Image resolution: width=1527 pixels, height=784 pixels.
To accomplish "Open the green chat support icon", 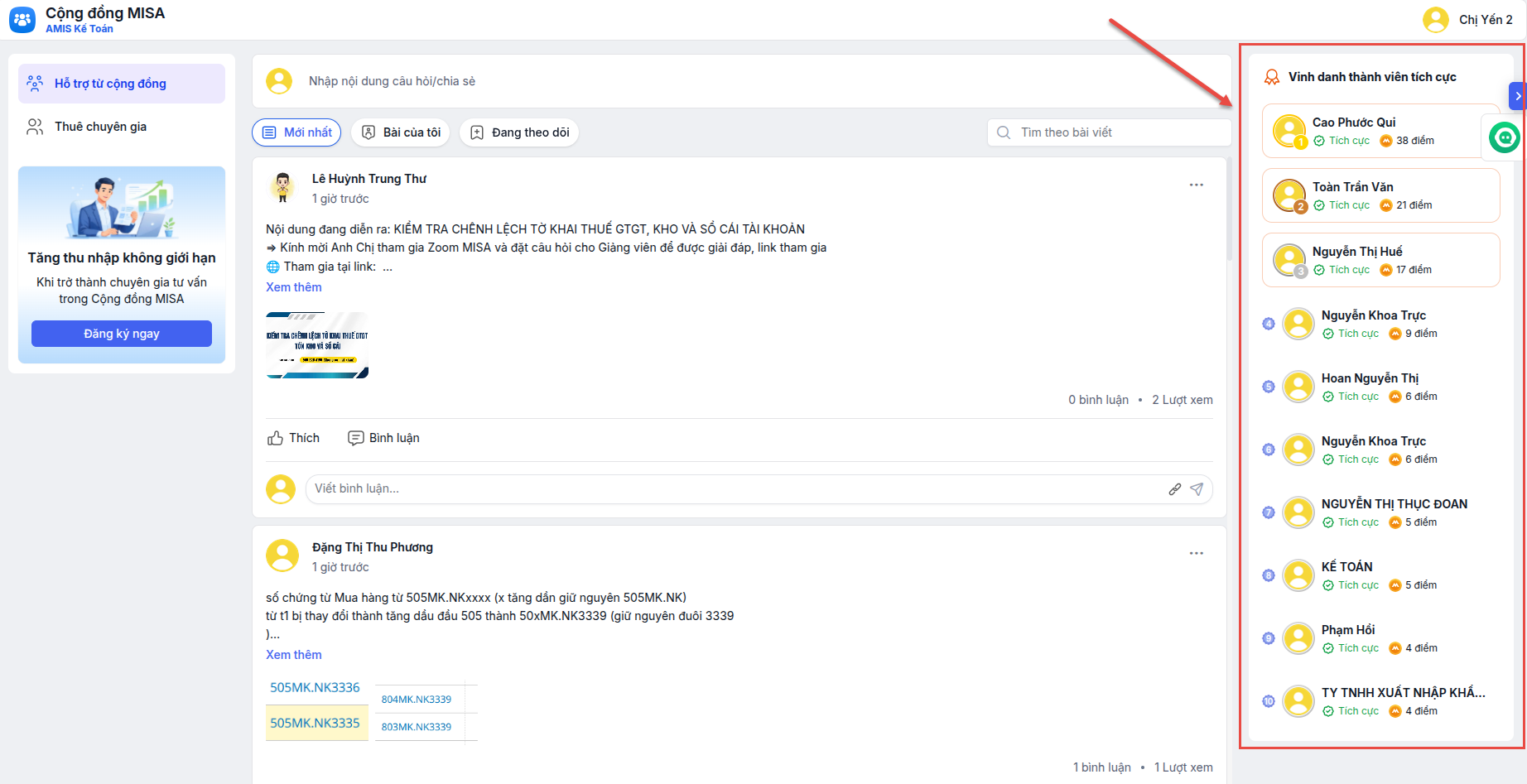I will (1505, 137).
